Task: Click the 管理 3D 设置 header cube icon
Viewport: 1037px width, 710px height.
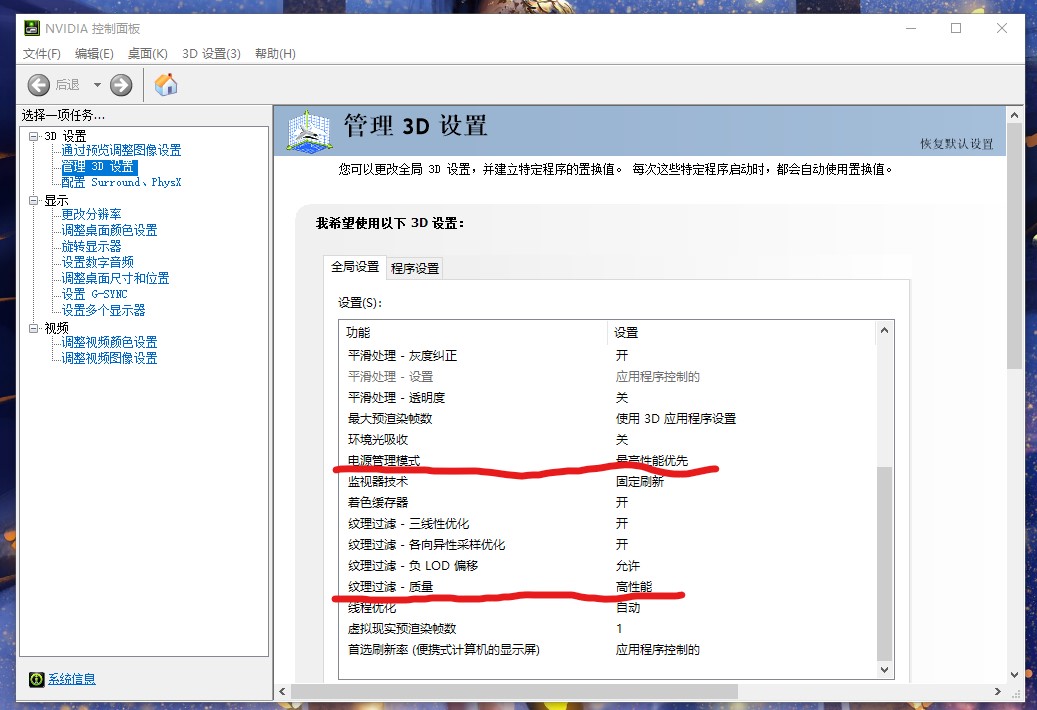Action: click(x=309, y=130)
